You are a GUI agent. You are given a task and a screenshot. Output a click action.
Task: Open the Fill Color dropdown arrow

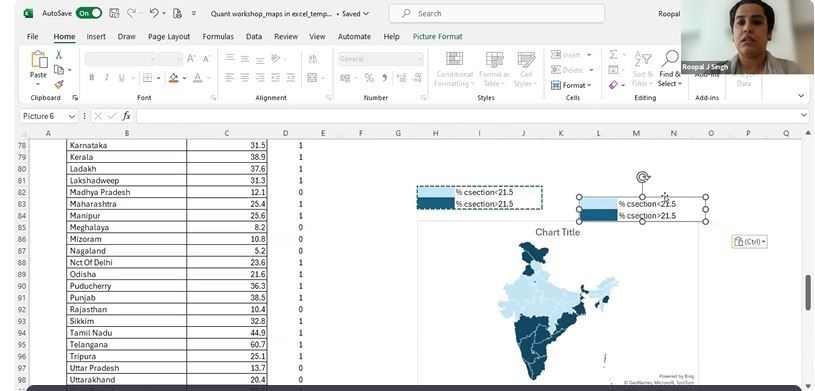[184, 78]
